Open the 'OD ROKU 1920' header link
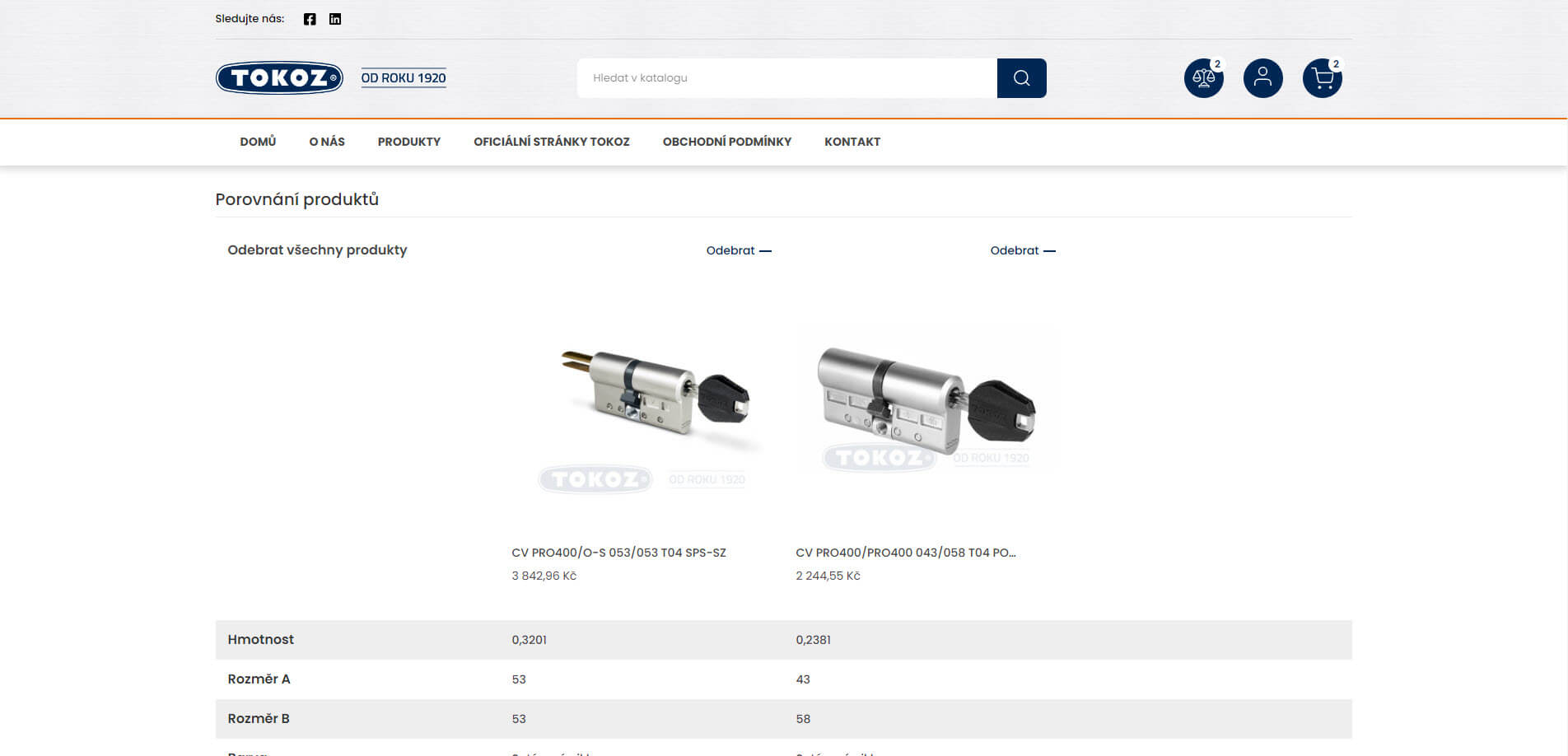The image size is (1568, 756). pos(404,78)
